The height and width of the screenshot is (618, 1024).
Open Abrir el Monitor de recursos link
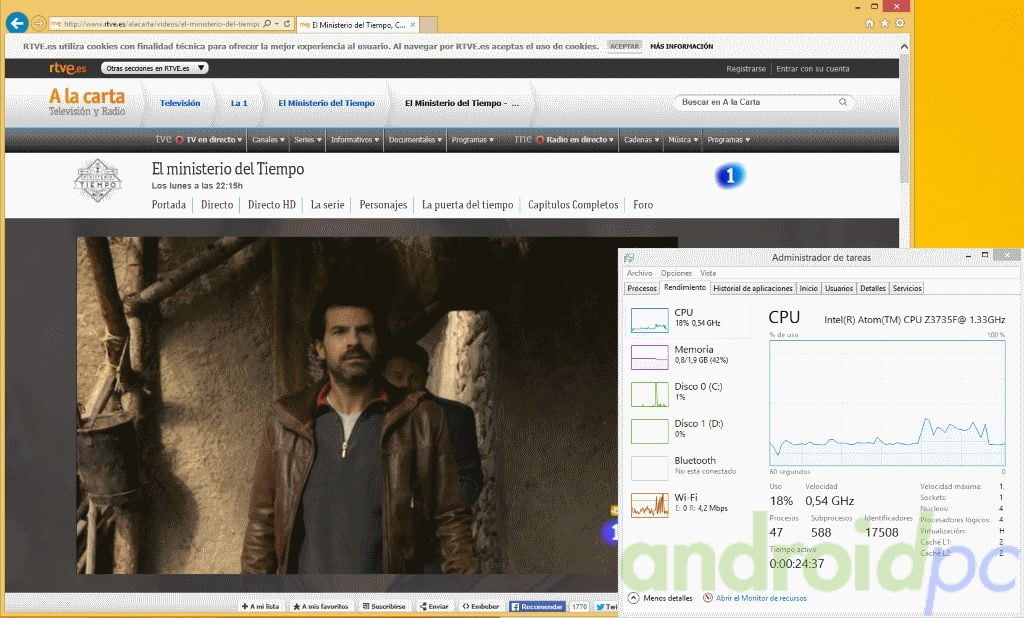coord(761,598)
